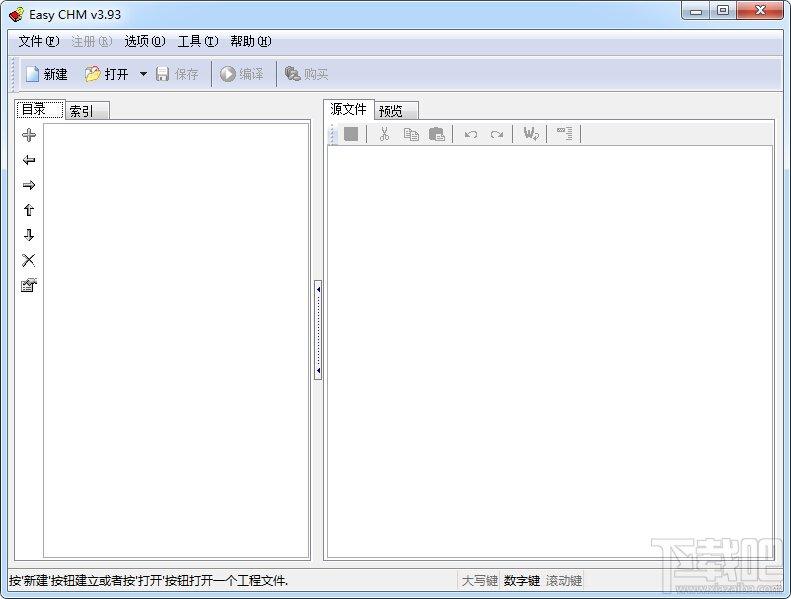
Task: Click the 购买 (Buy) toolbar button
Action: tap(306, 74)
